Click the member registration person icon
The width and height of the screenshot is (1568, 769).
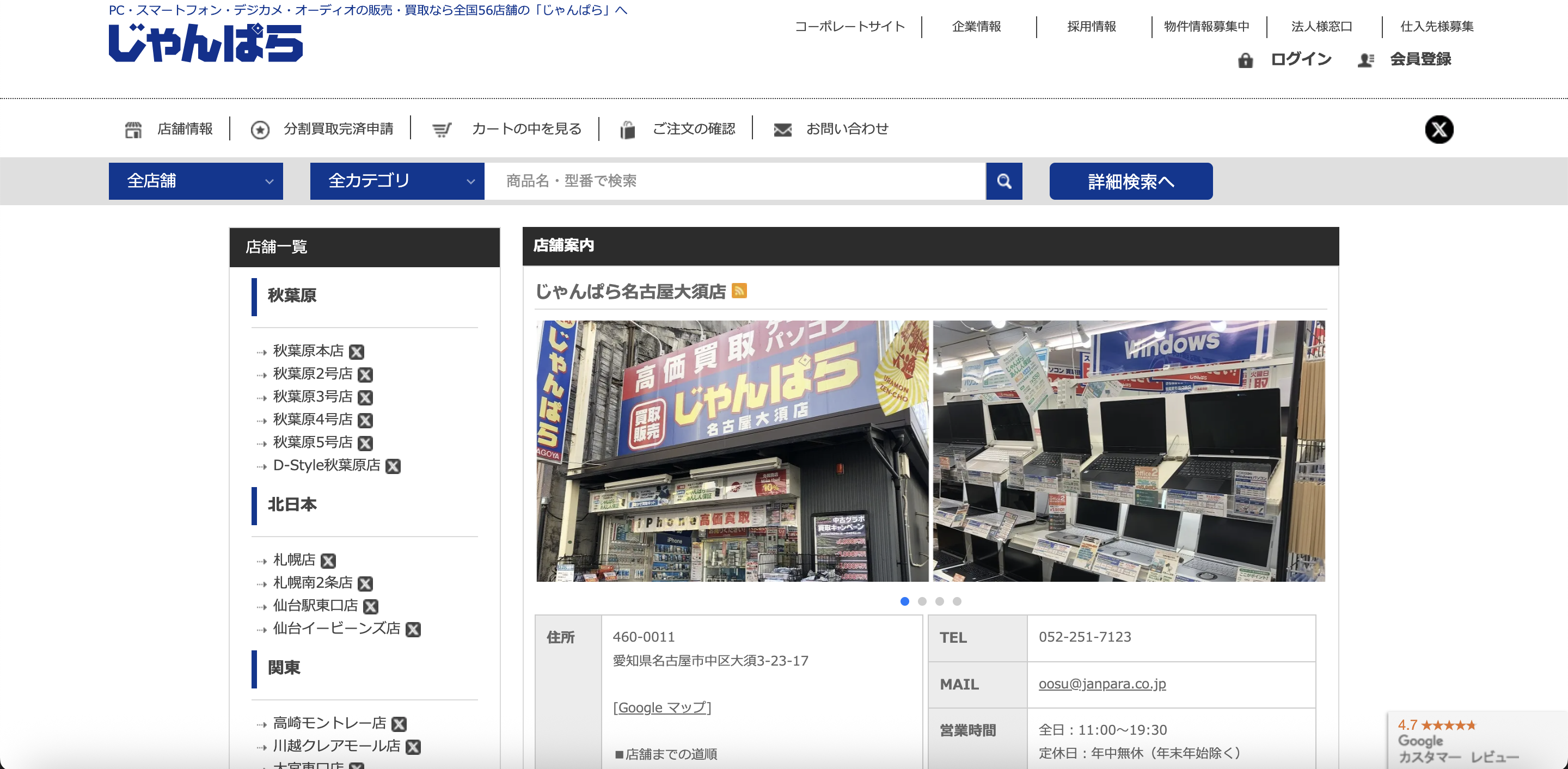1366,60
